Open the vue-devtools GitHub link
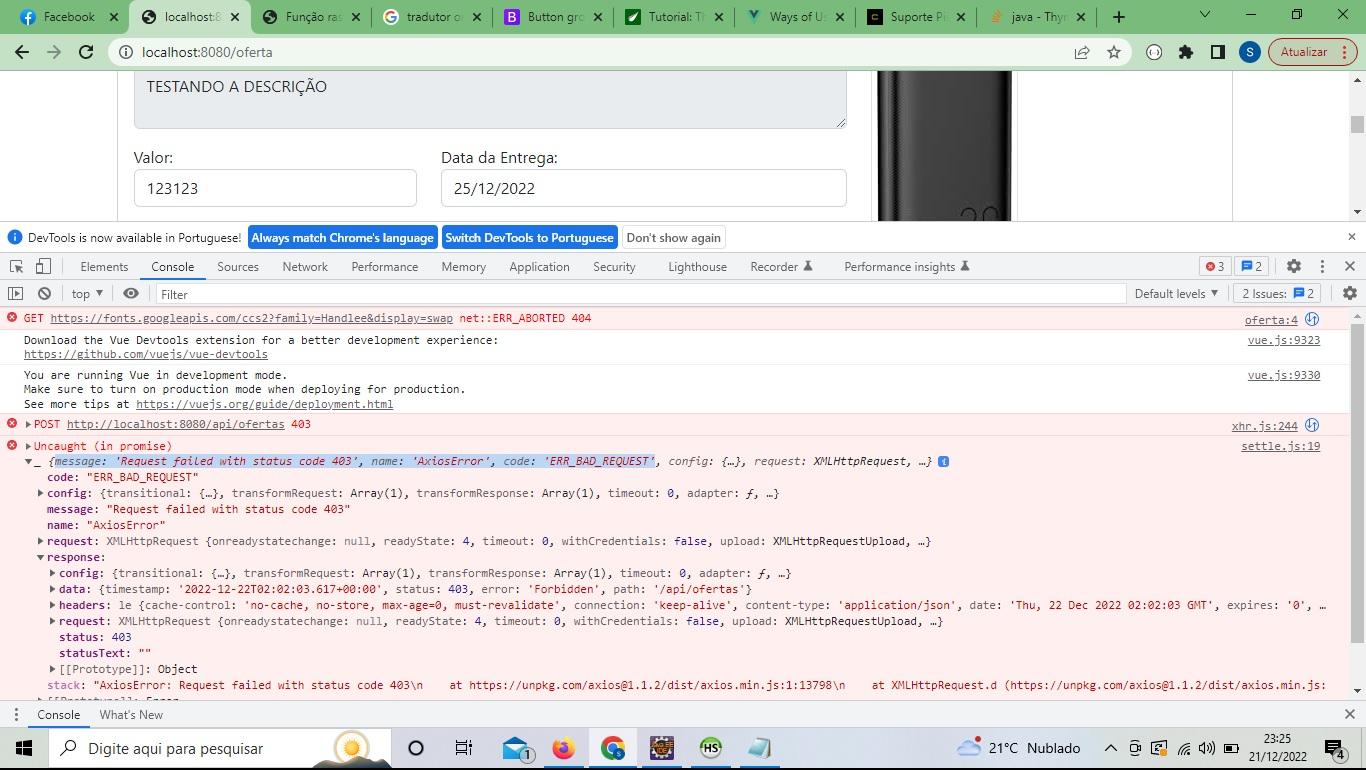 [x=146, y=354]
